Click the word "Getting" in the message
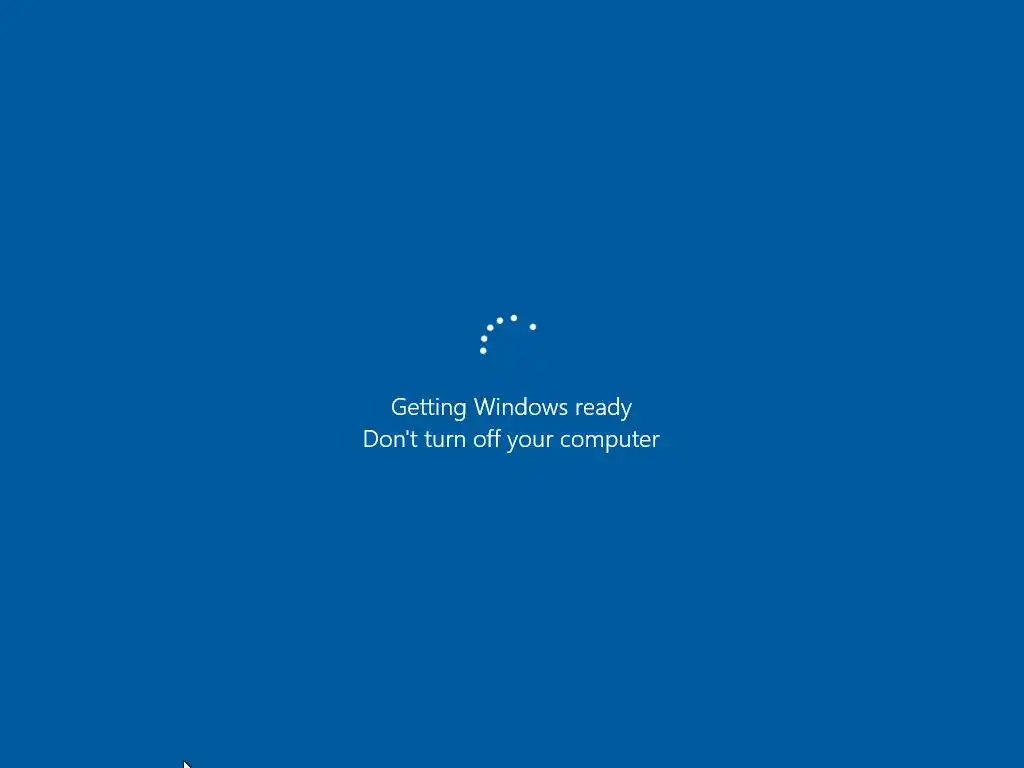Screen dimensions: 1024x768 pos(428,408)
